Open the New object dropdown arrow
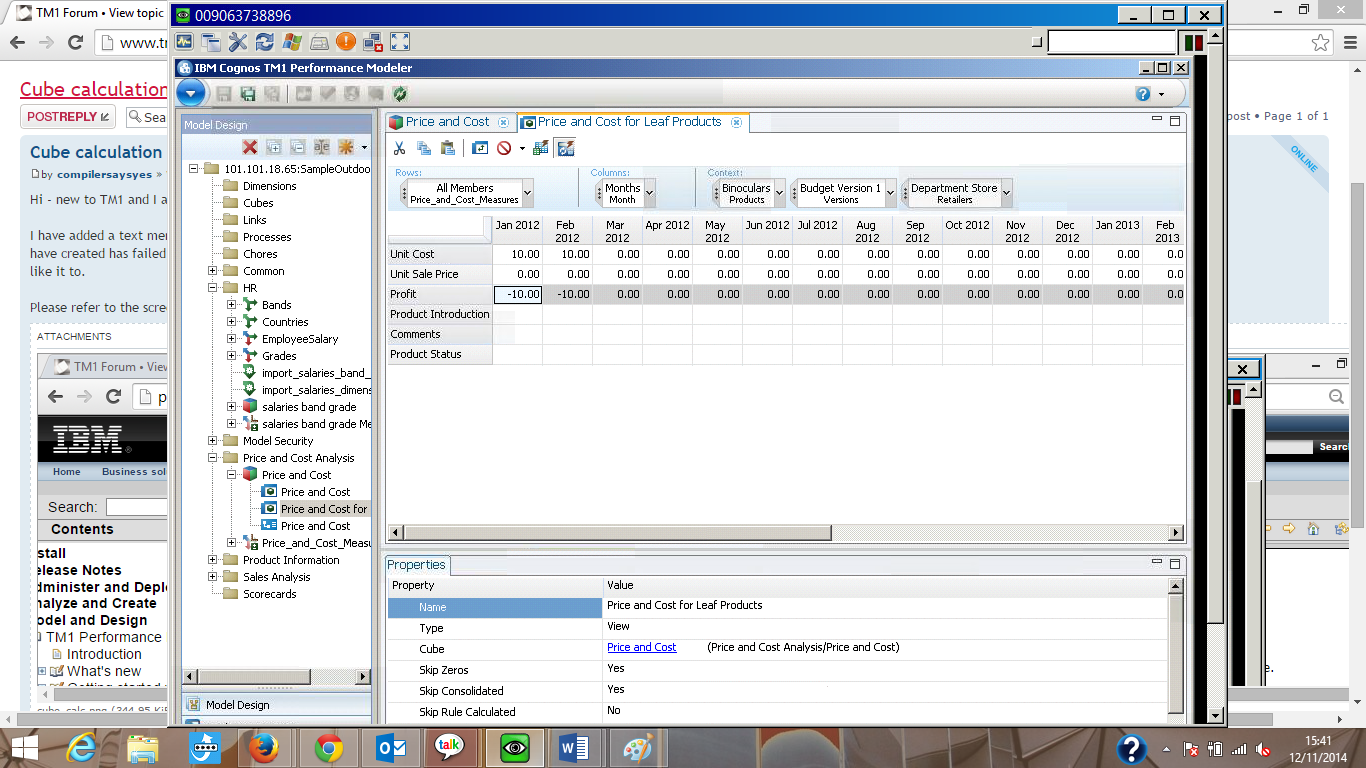1366x768 pixels. click(364, 148)
